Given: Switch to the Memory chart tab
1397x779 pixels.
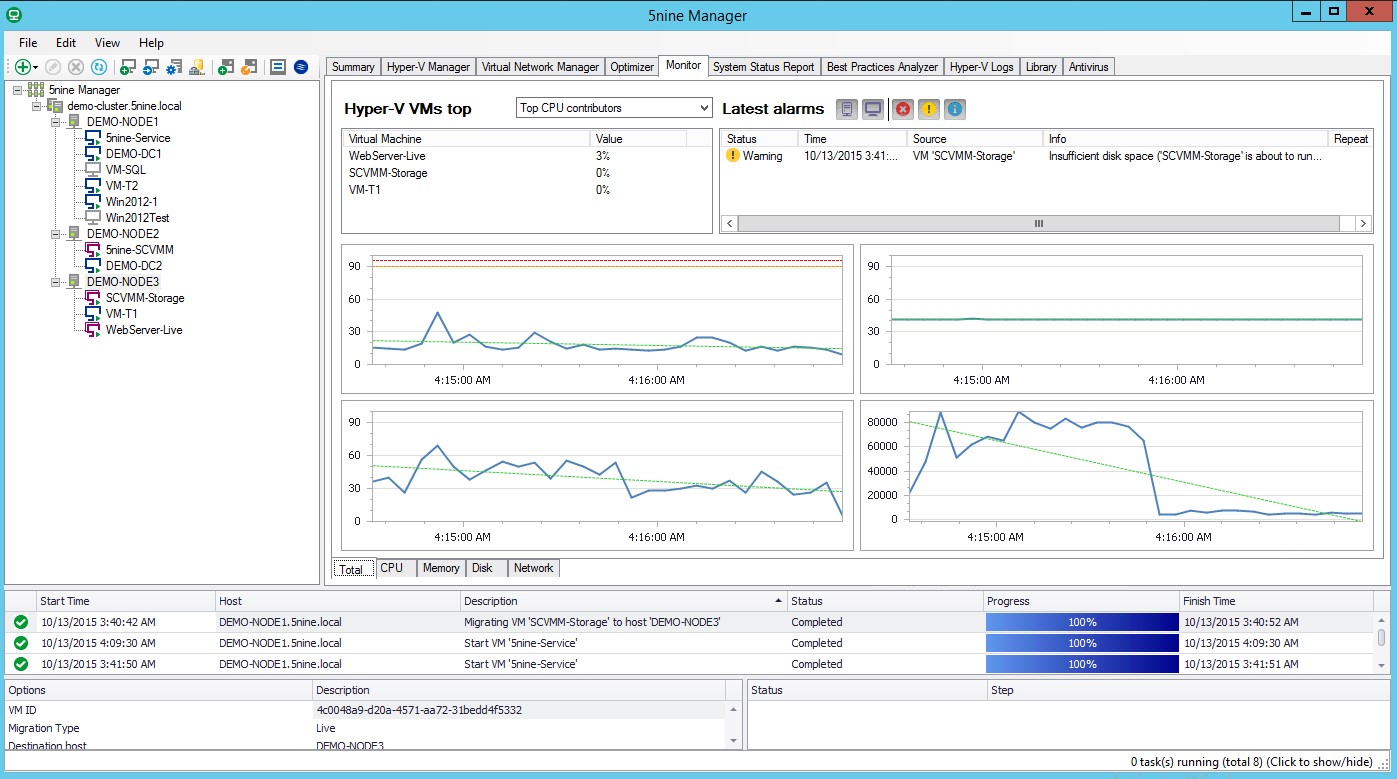Looking at the screenshot, I should (x=440, y=568).
